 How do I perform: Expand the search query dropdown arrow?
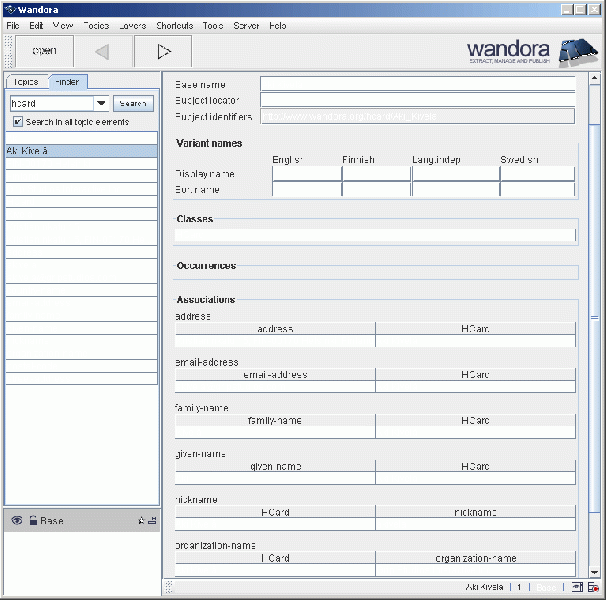[x=101, y=103]
